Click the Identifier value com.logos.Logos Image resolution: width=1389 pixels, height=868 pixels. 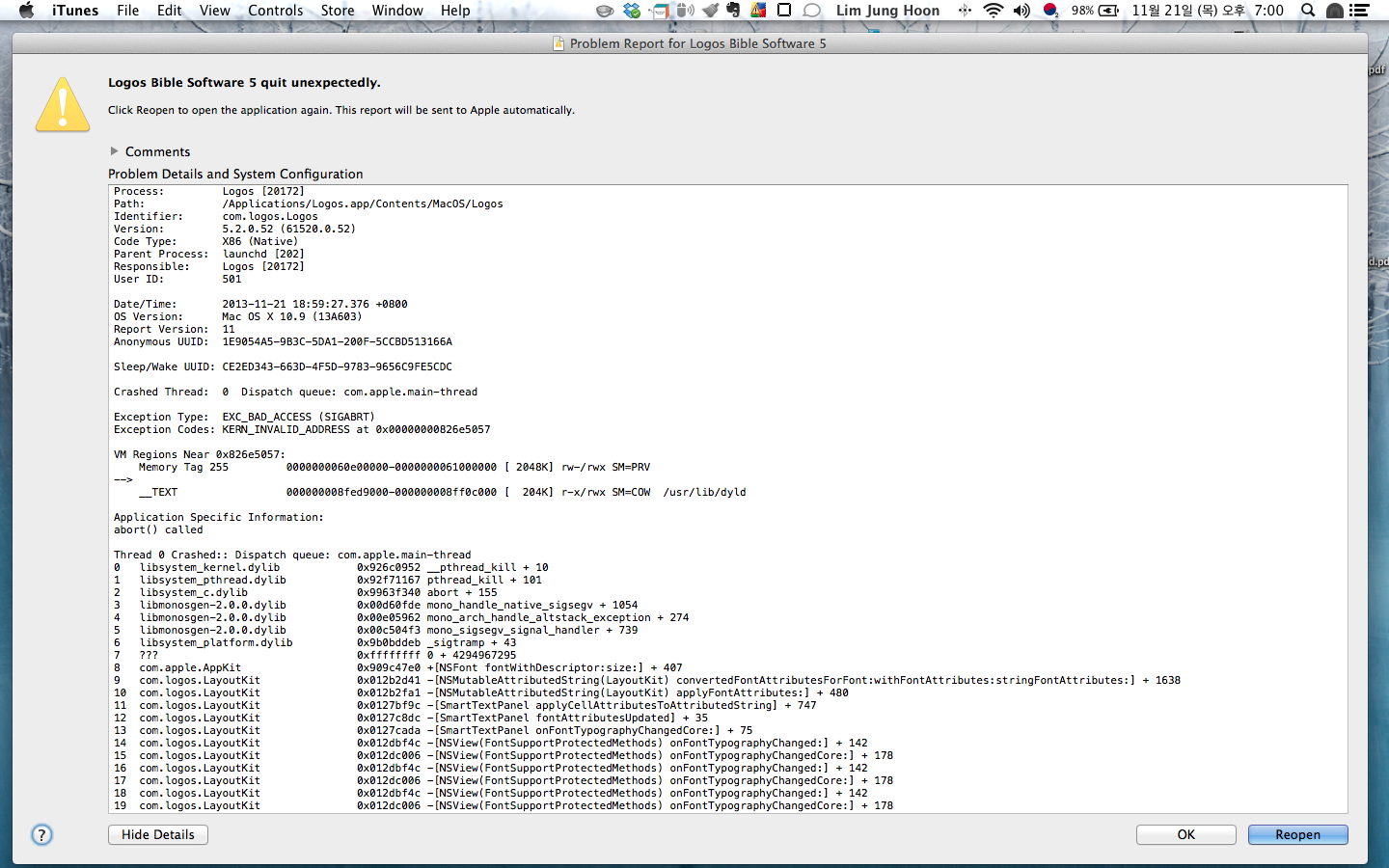tap(270, 216)
